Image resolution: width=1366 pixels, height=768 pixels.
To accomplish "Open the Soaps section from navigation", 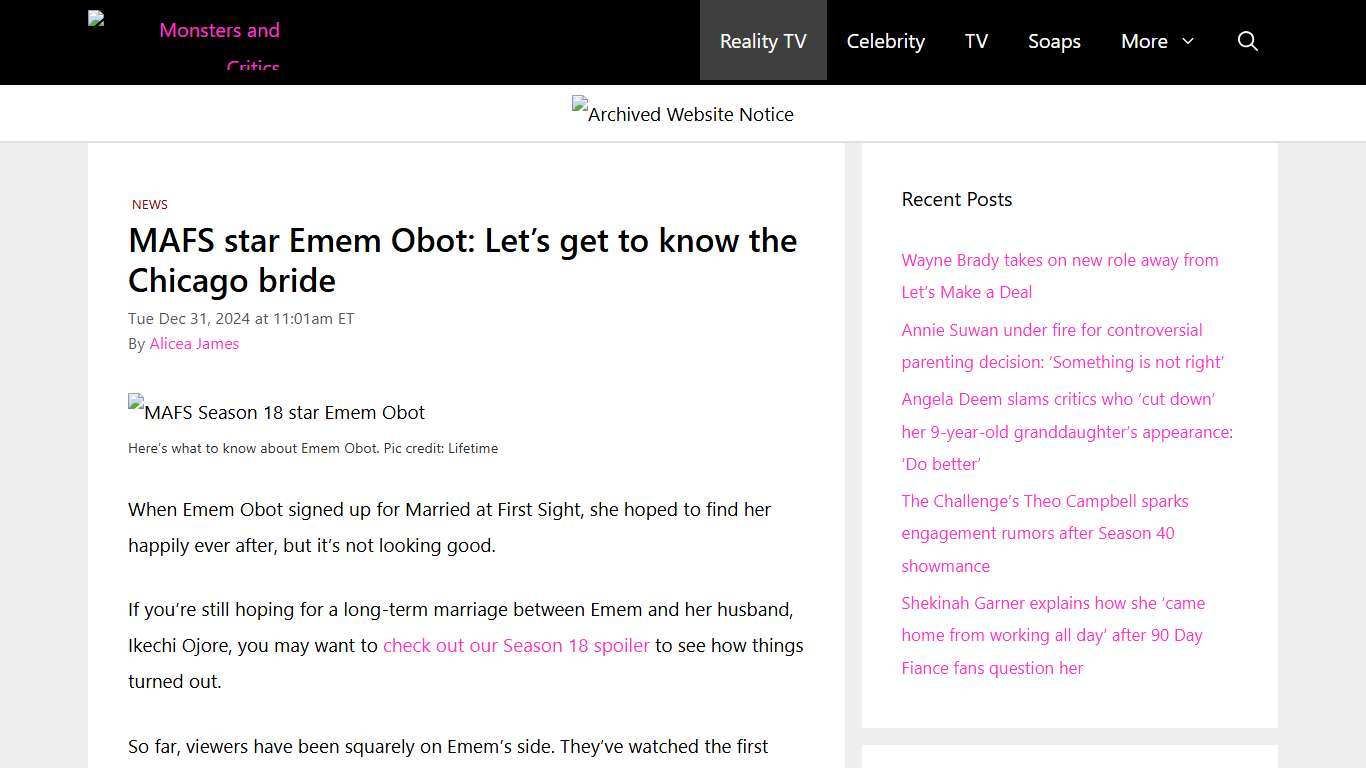I will pyautogui.click(x=1054, y=41).
